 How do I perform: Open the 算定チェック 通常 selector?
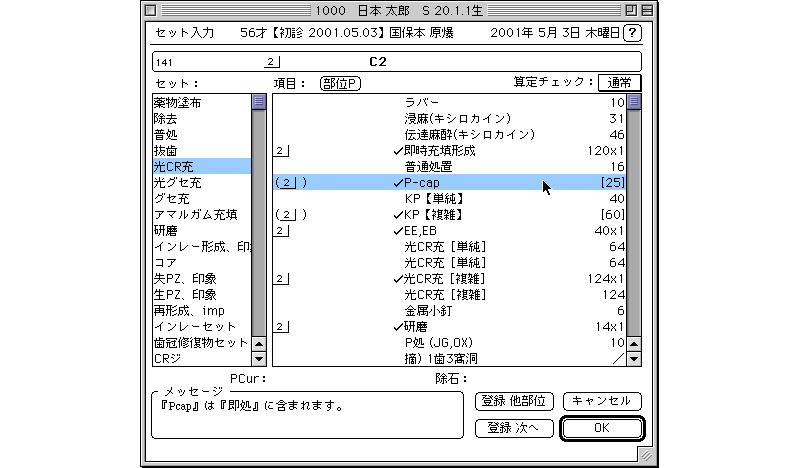620,84
